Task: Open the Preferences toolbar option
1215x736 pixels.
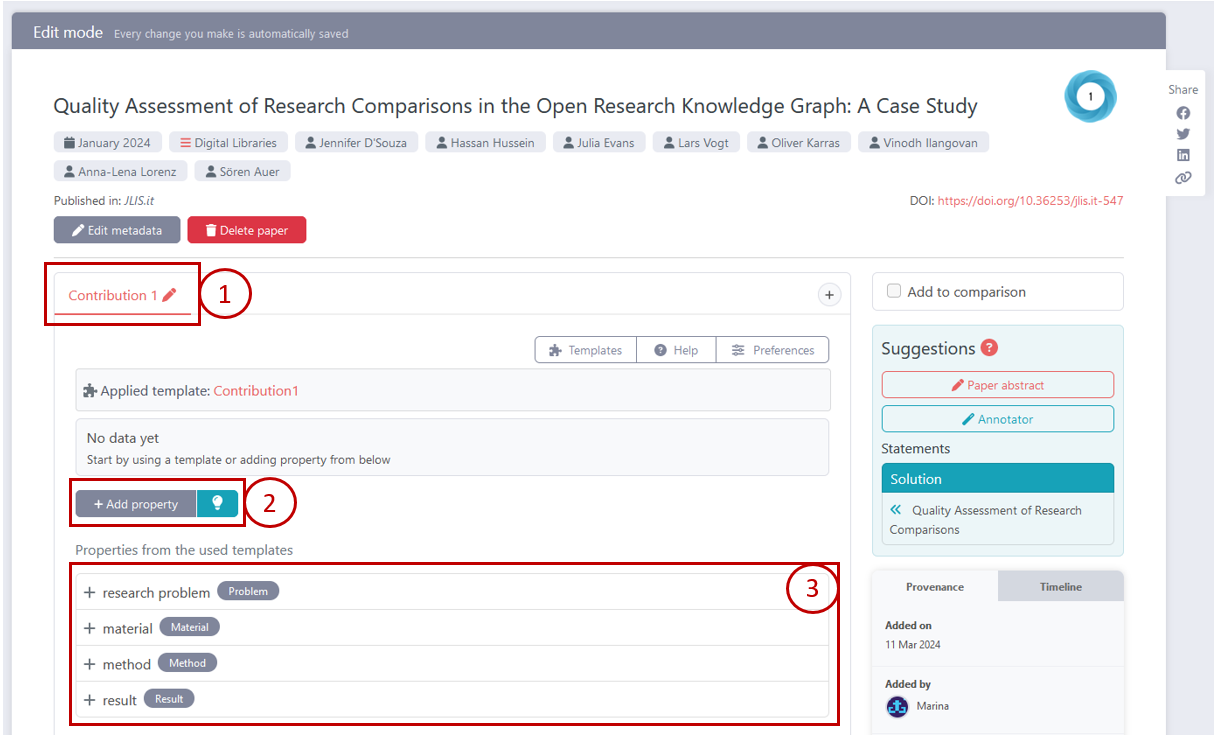Action: (772, 350)
